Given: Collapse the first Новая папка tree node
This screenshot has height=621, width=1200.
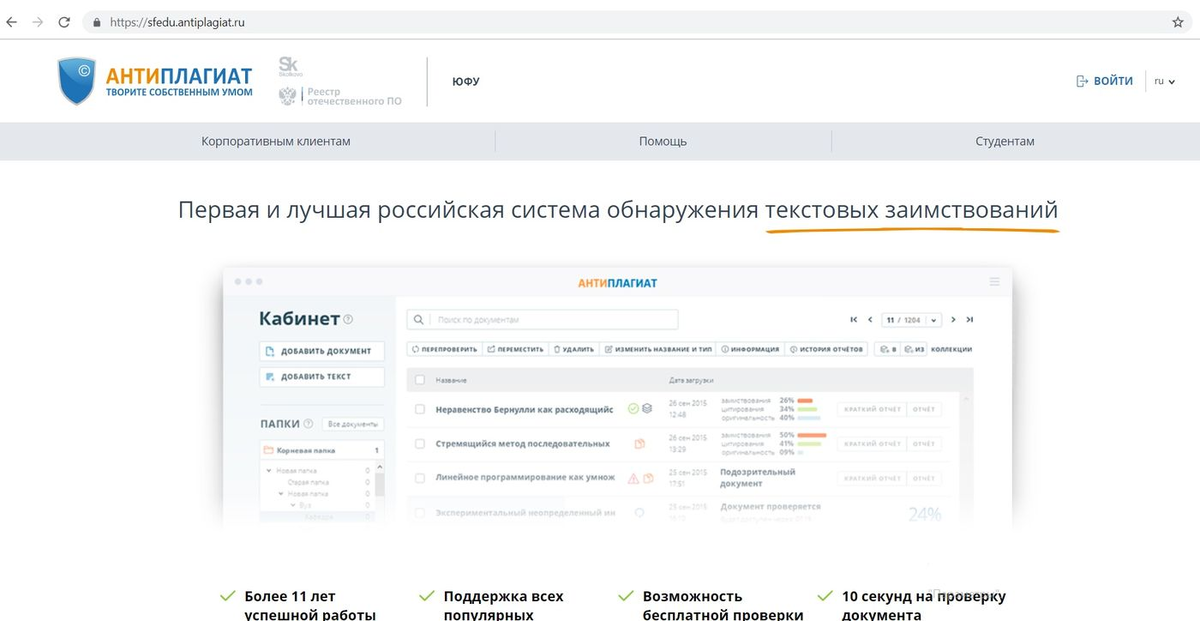Looking at the screenshot, I should [x=269, y=470].
